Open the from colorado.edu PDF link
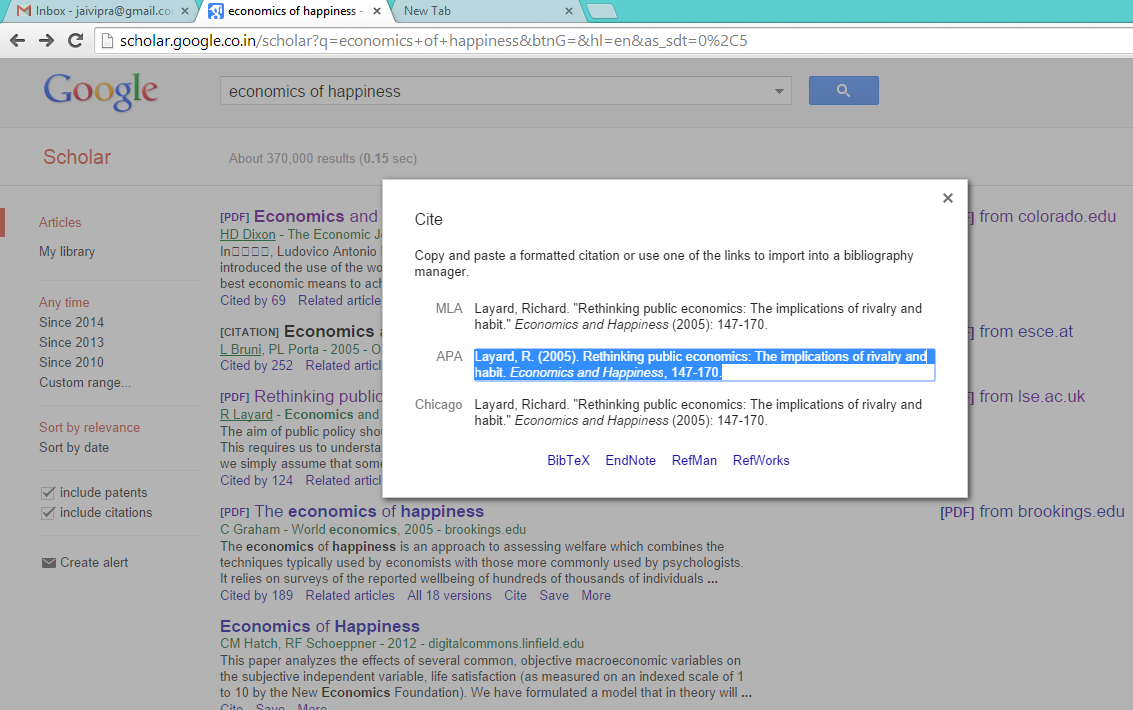The width and height of the screenshot is (1133, 710). (x=1046, y=216)
